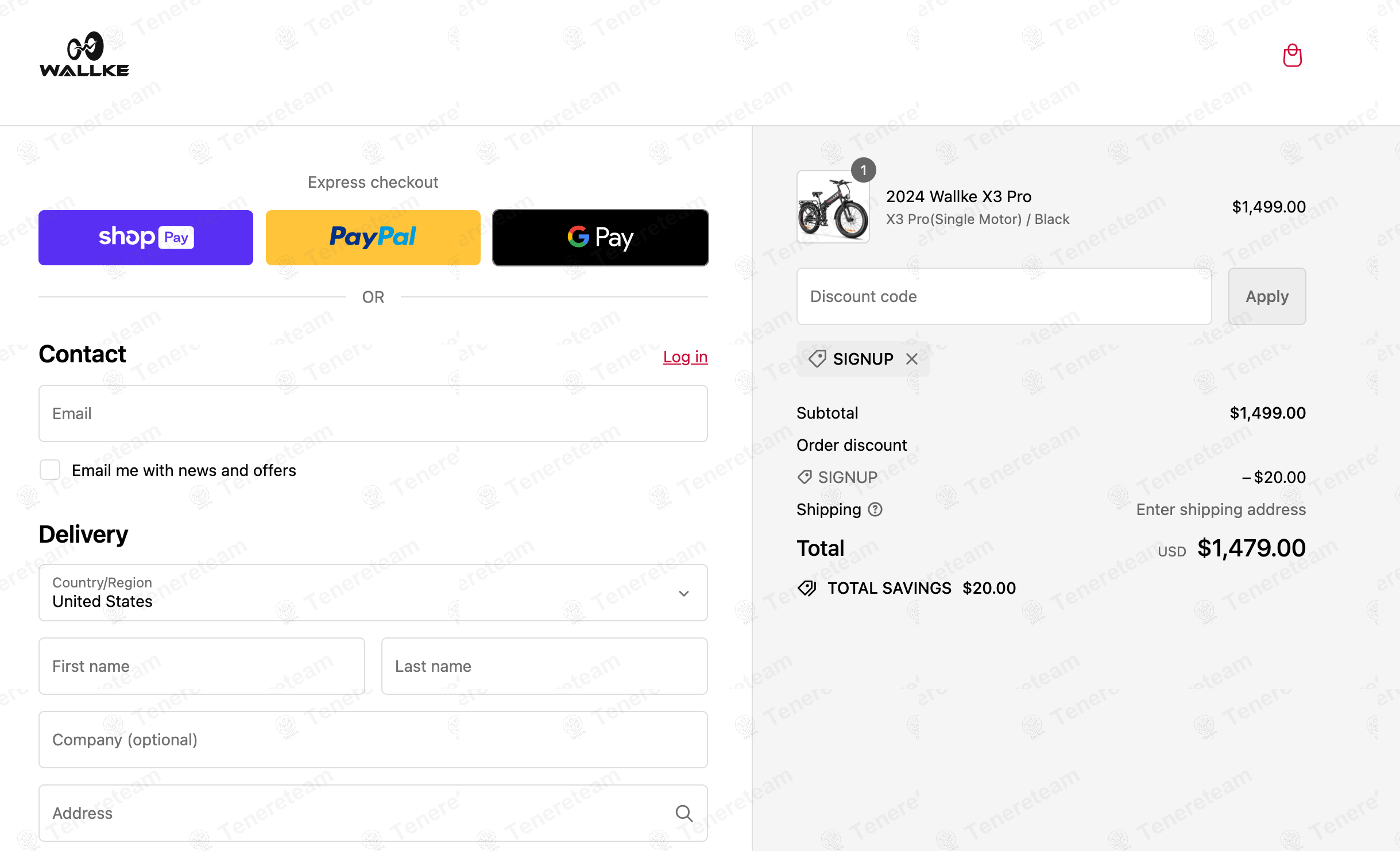Open the shopping bag cart icon
Screen dimensions: 1400x851
(1292, 56)
